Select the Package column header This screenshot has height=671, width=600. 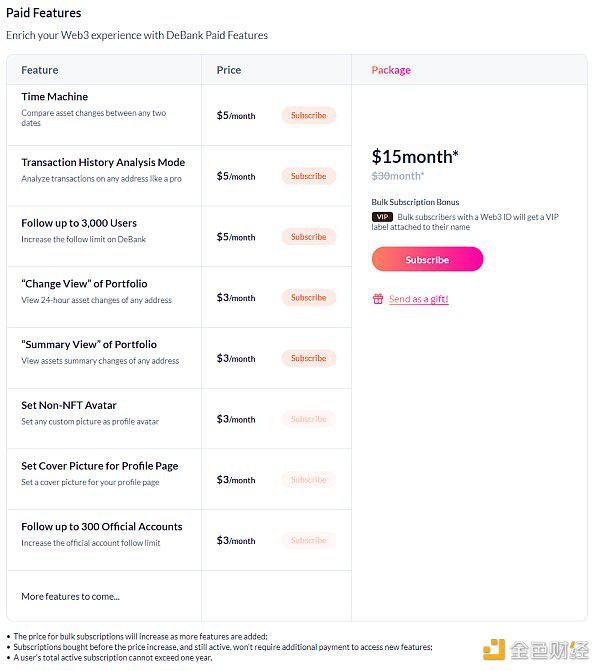pyautogui.click(x=391, y=70)
